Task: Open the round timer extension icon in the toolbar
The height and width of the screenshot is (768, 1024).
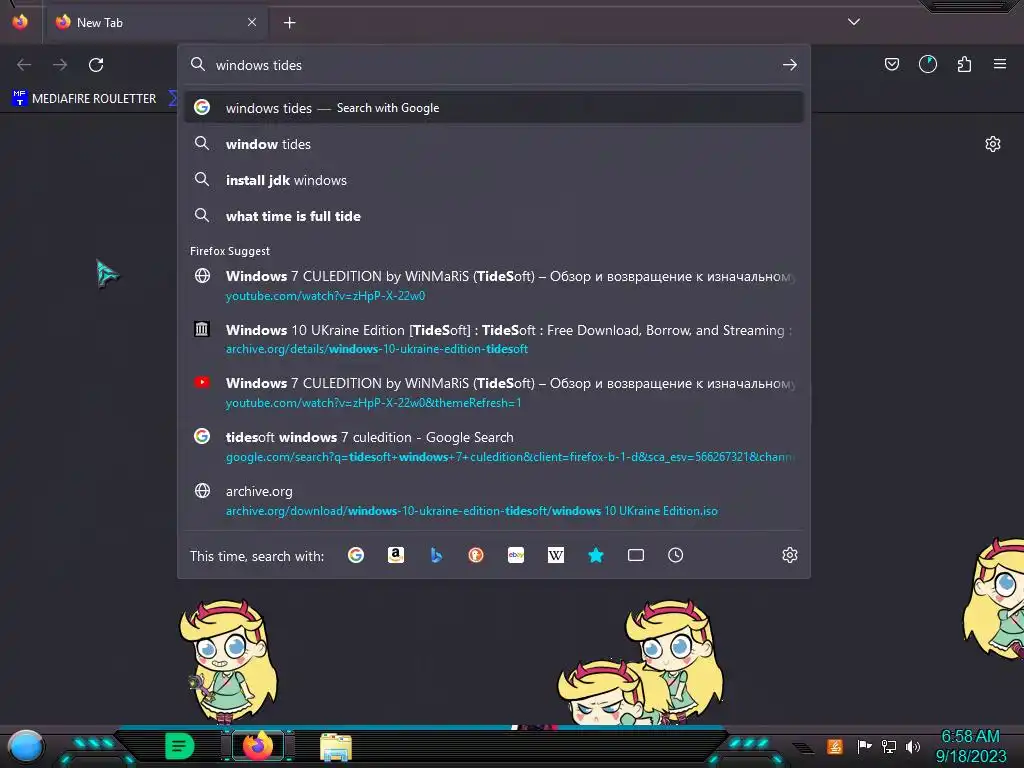Action: (x=928, y=64)
